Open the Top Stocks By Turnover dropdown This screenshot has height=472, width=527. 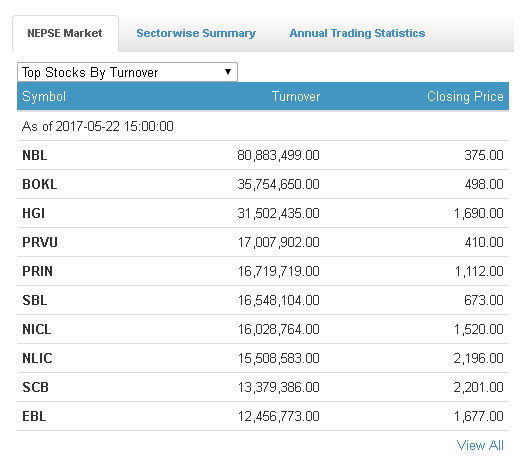(127, 72)
